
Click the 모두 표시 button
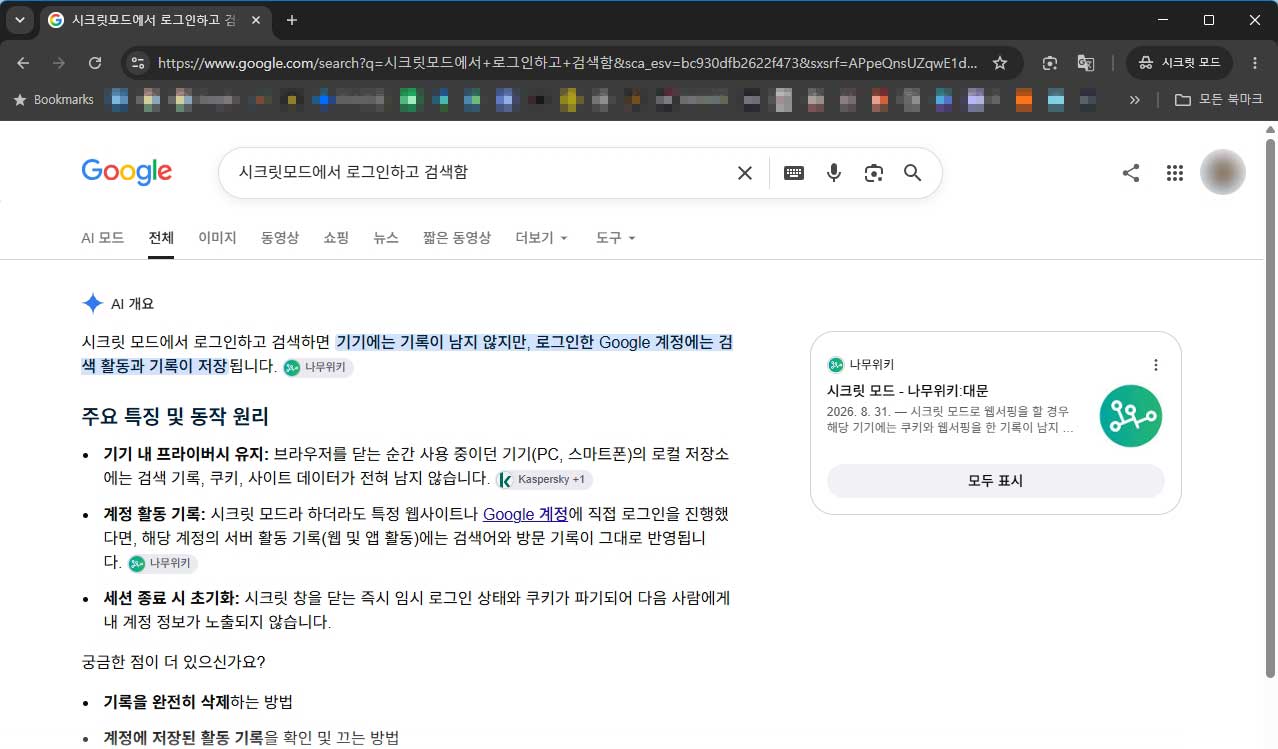coord(996,480)
